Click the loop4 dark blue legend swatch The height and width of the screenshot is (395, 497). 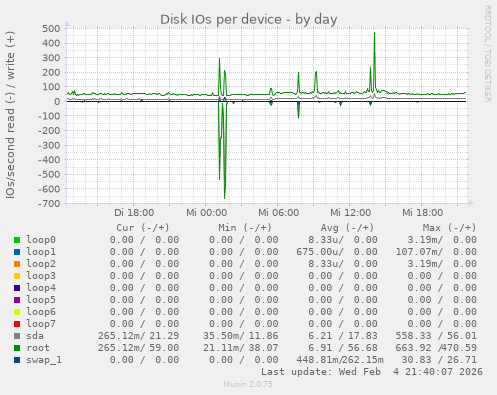(17, 288)
